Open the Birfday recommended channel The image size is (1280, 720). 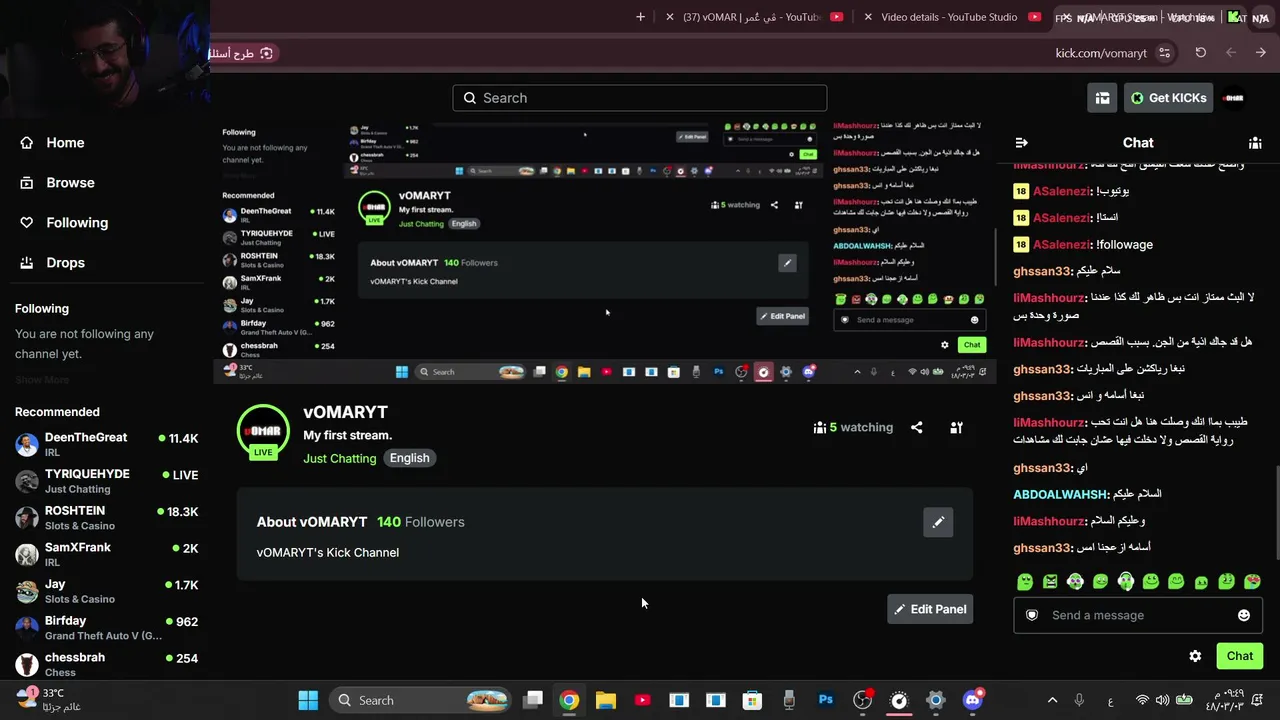click(107, 628)
